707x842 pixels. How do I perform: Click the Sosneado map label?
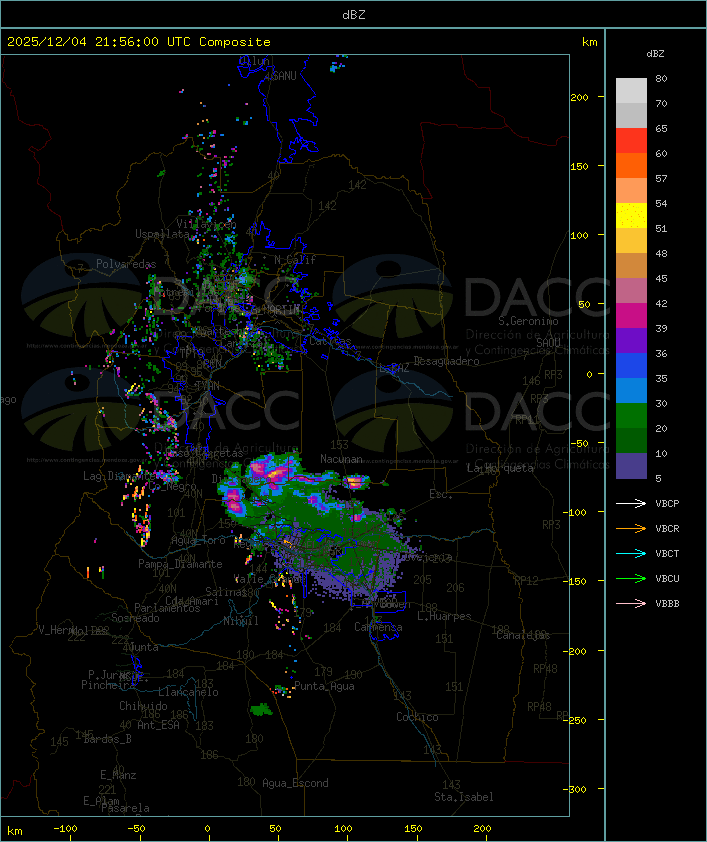(x=135, y=618)
